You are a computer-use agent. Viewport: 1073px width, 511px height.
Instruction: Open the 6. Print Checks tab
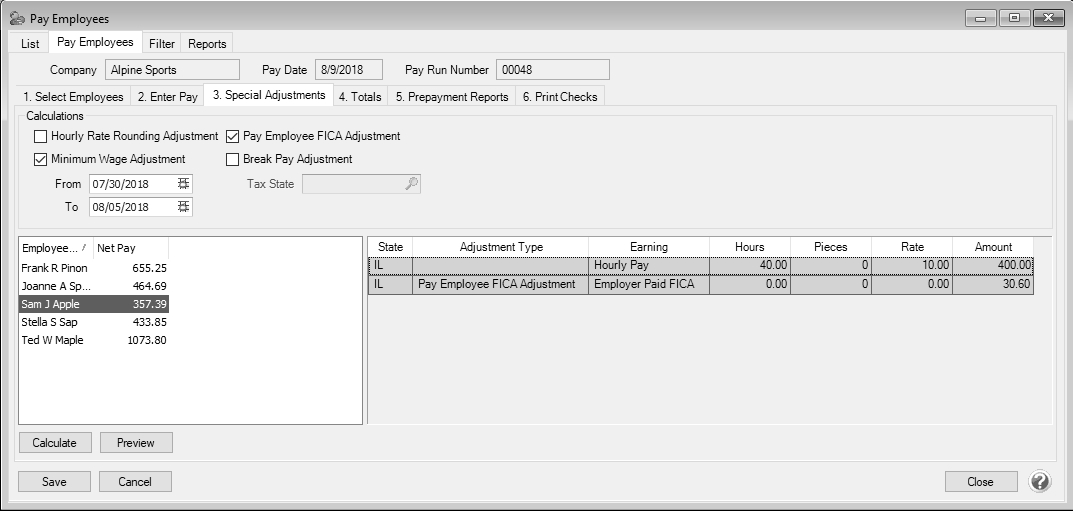[560, 97]
